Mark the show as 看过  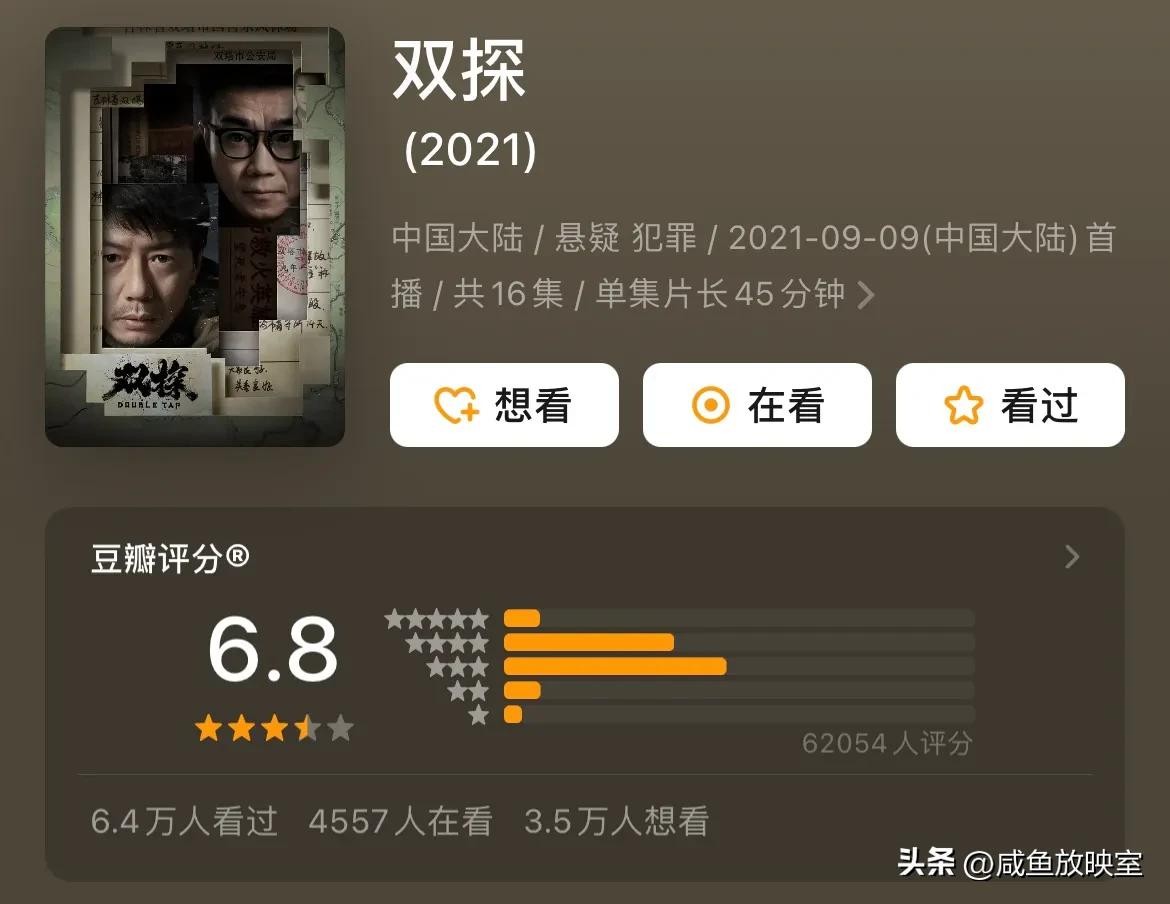coord(1010,405)
